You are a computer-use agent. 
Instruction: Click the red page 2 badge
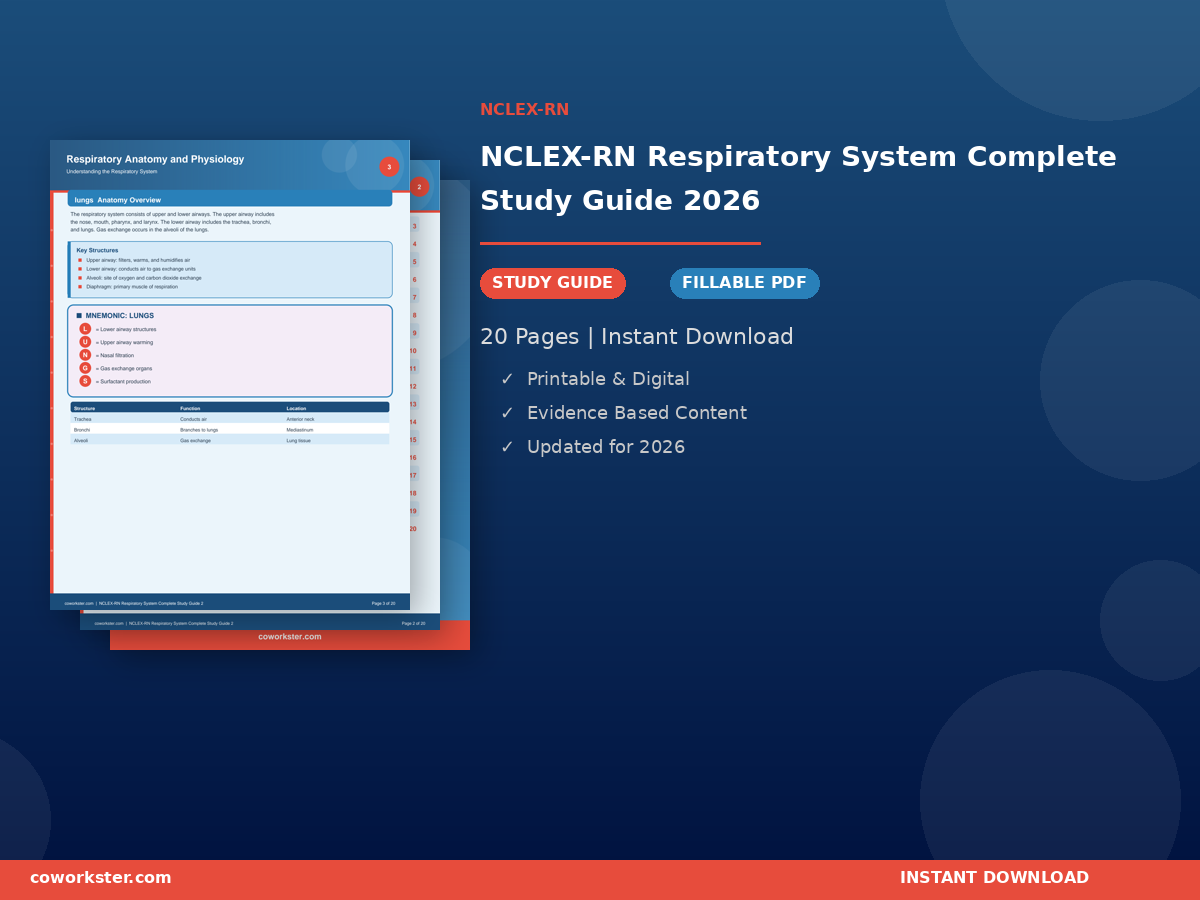click(419, 187)
